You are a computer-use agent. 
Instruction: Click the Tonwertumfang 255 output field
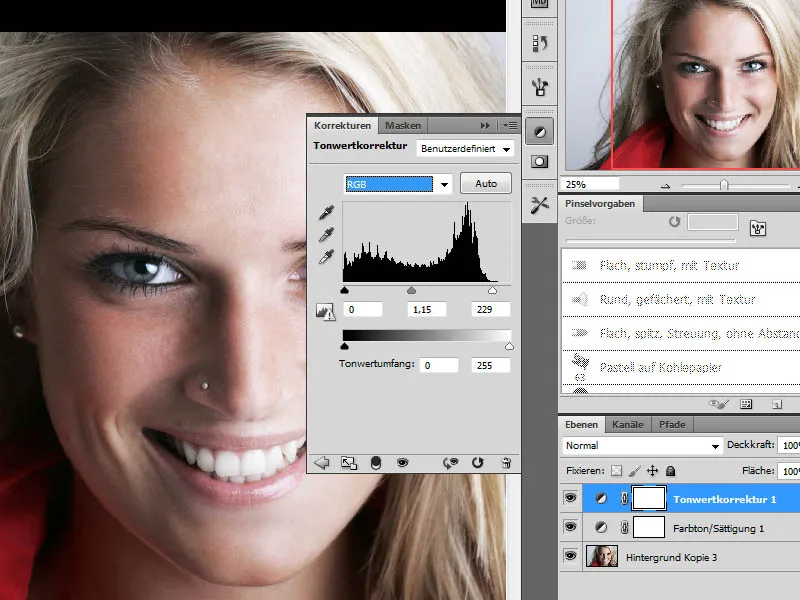pos(490,365)
